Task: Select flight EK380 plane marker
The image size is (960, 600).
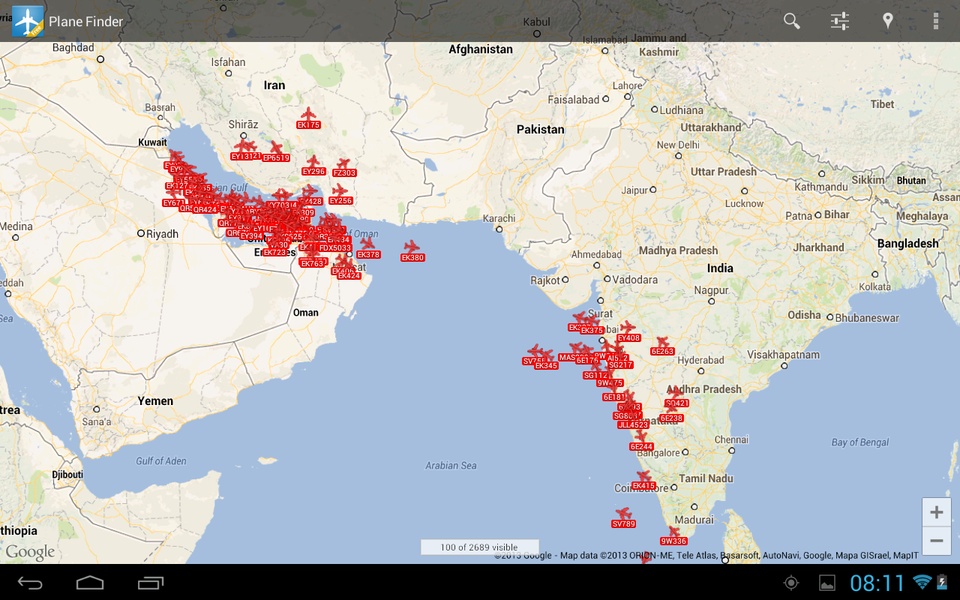Action: pos(411,247)
